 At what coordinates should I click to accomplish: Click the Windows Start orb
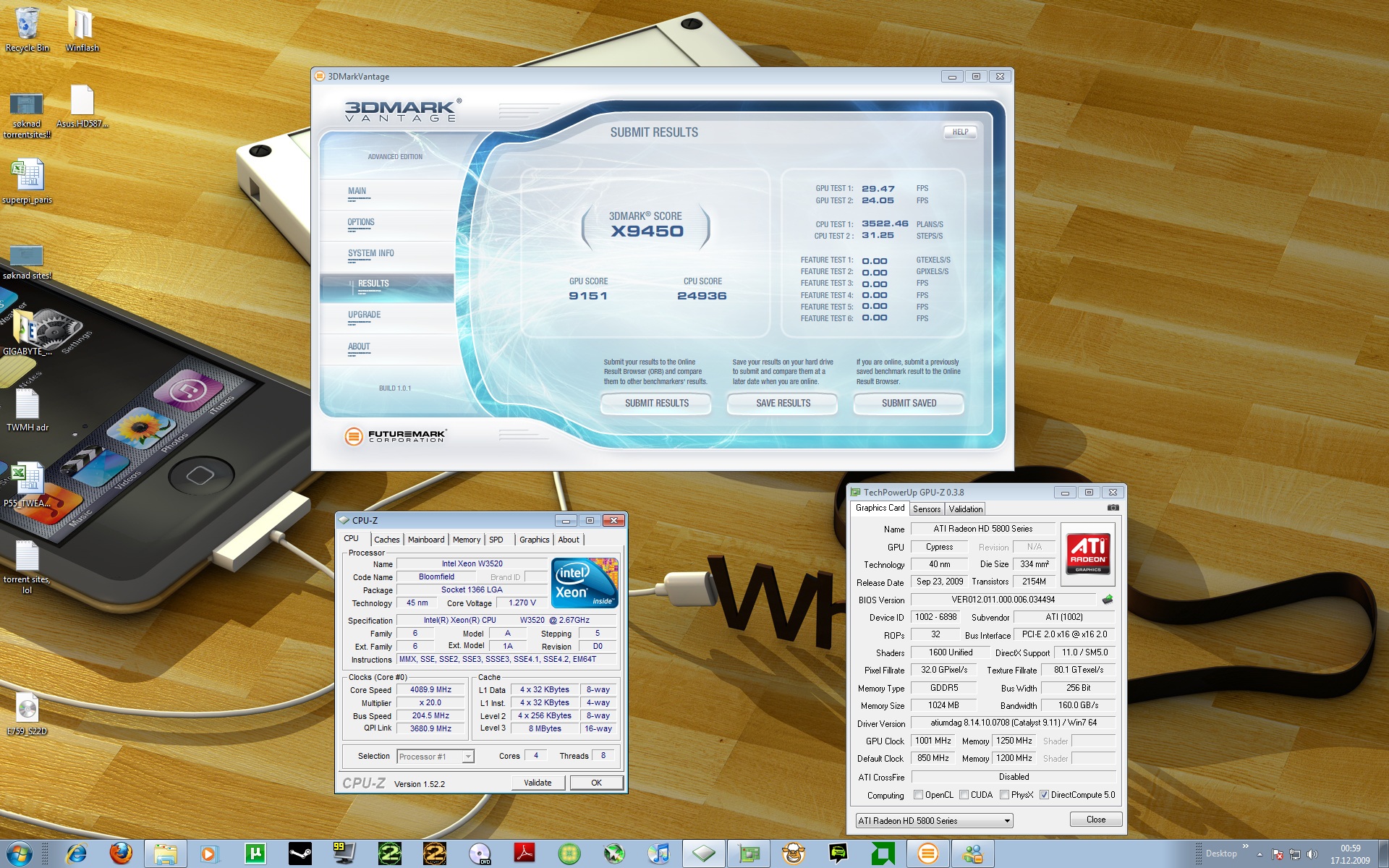pyautogui.click(x=20, y=854)
